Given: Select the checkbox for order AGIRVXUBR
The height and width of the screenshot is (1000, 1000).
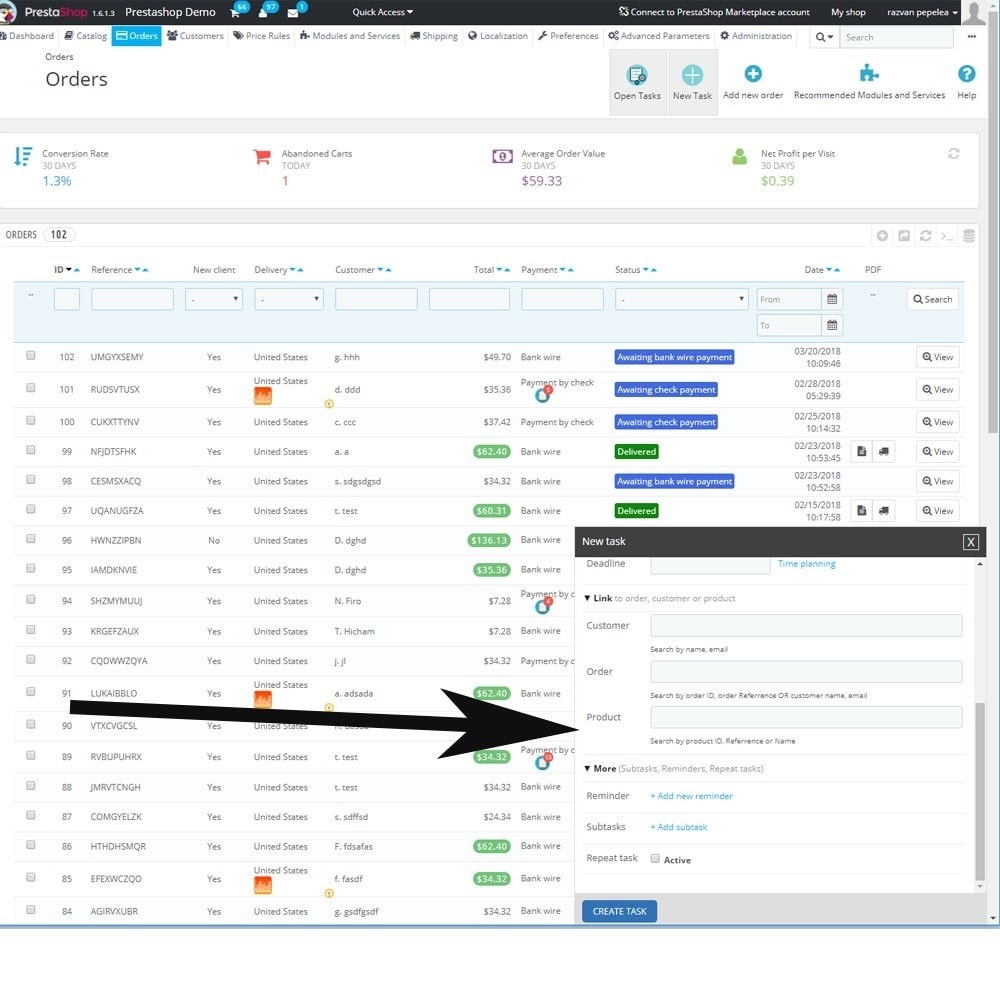Looking at the screenshot, I should (31, 911).
